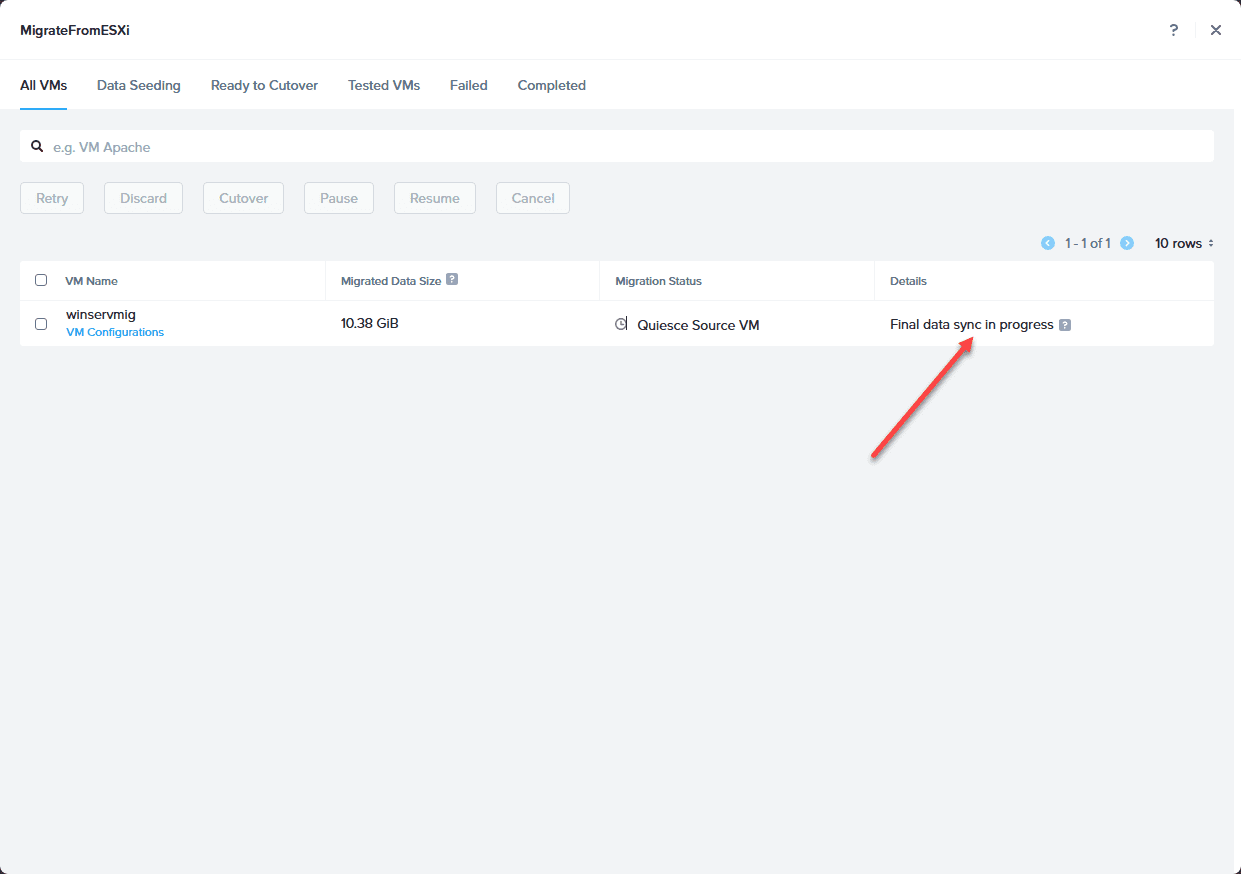Close the MigrateFromESXi dialog
The image size is (1241, 874).
coord(1216,30)
